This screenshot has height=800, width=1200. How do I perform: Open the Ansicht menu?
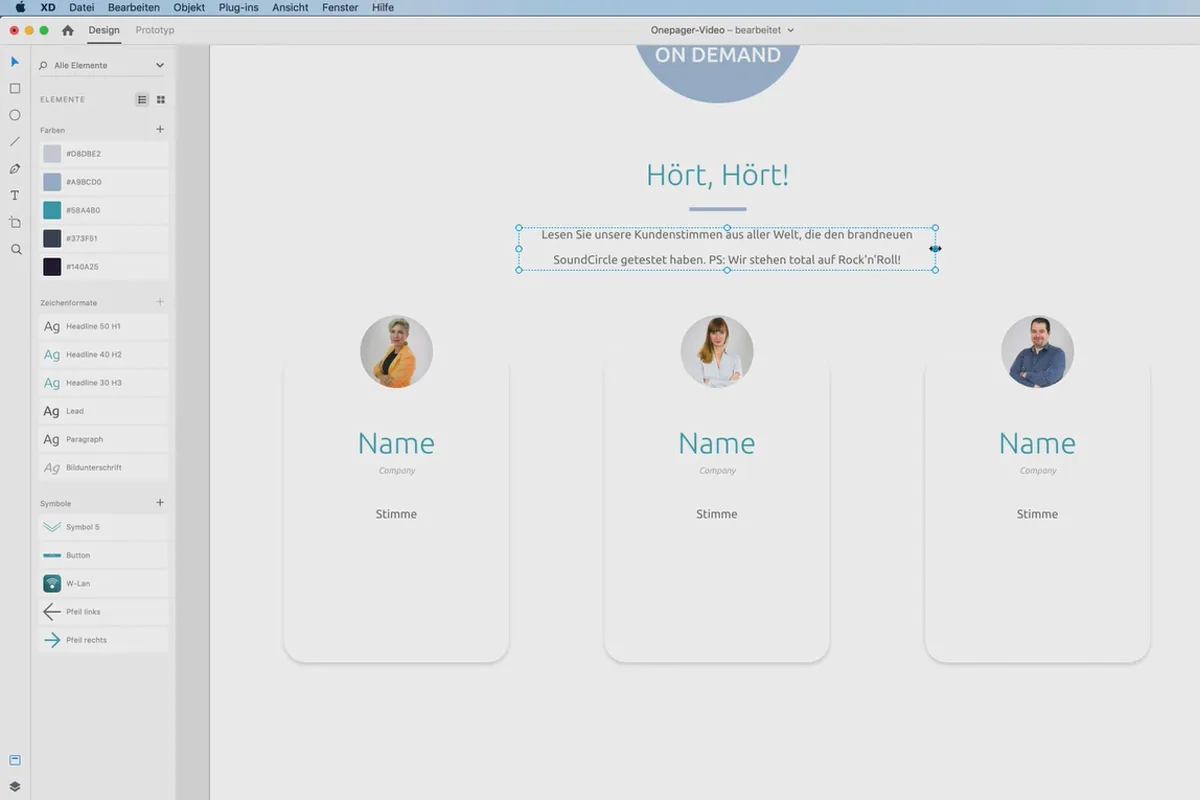point(290,7)
